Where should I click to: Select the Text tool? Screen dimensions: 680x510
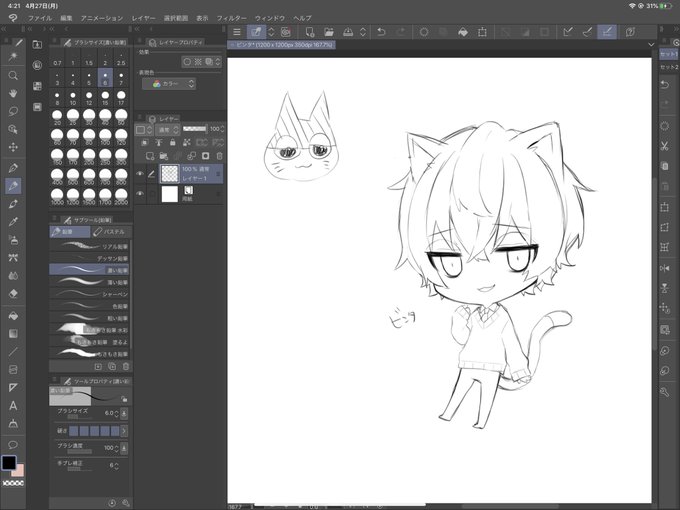(x=13, y=406)
